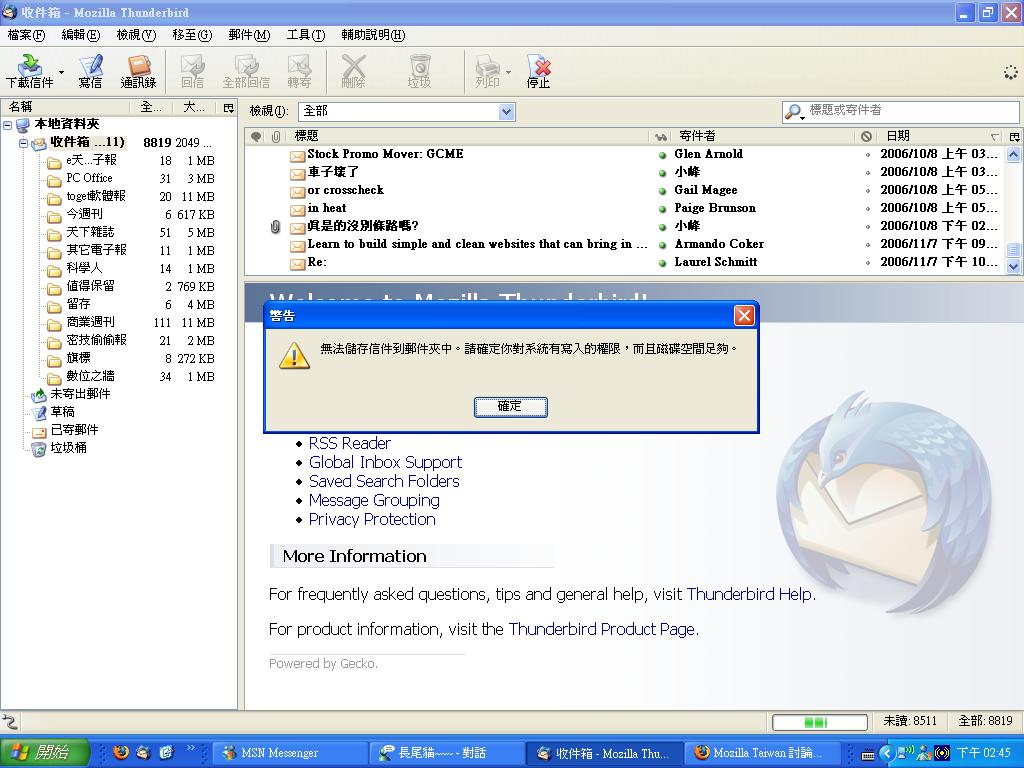Click the 下載信件 get mail icon
This screenshot has height=768, width=1024.
pyautogui.click(x=29, y=71)
